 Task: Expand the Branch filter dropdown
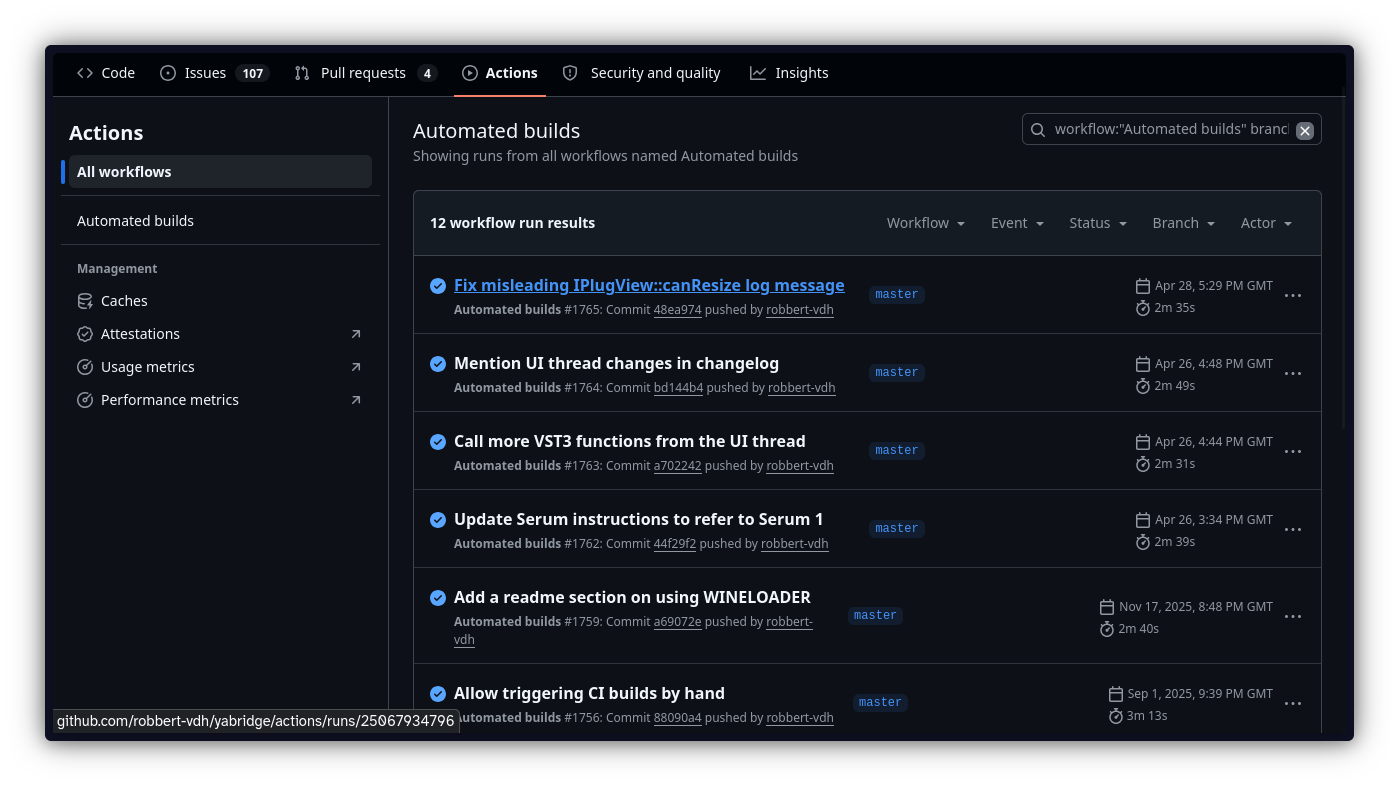pyautogui.click(x=1183, y=223)
